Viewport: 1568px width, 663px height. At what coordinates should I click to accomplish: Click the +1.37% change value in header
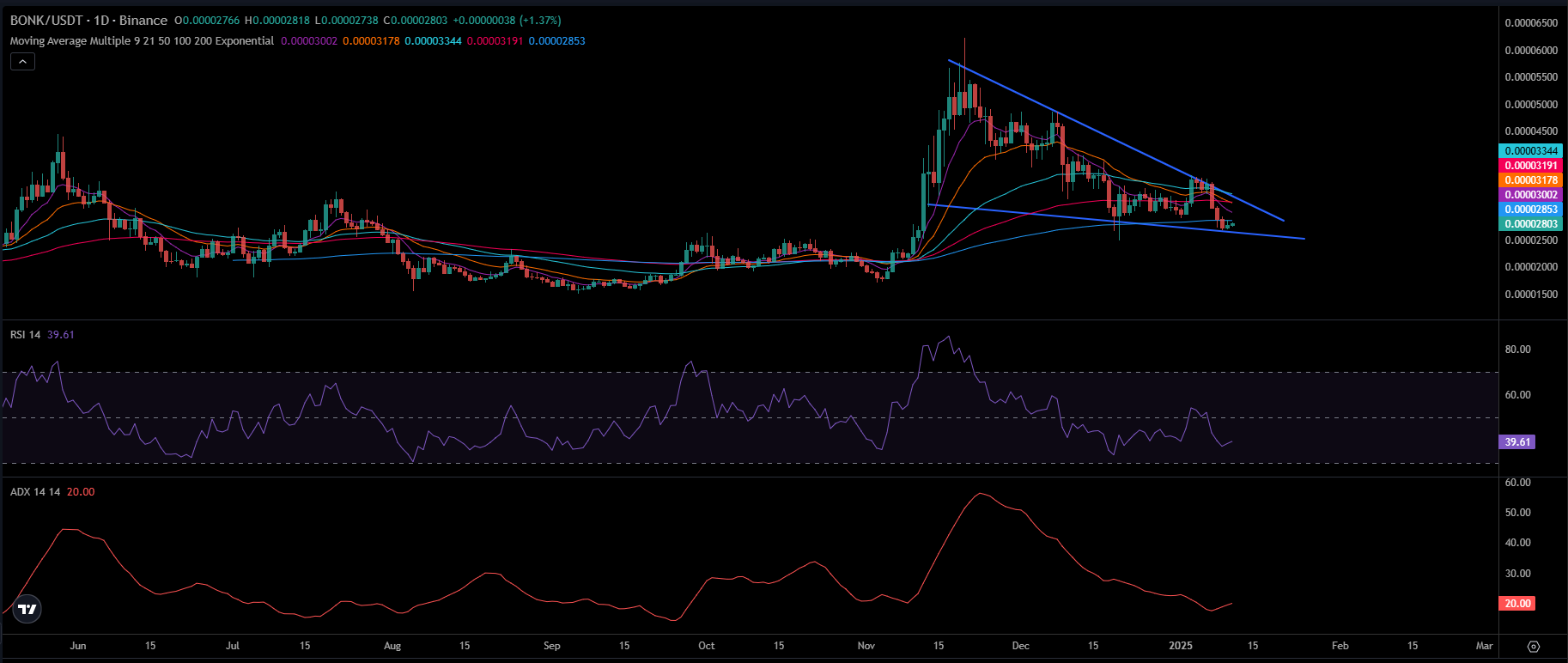[x=540, y=20]
